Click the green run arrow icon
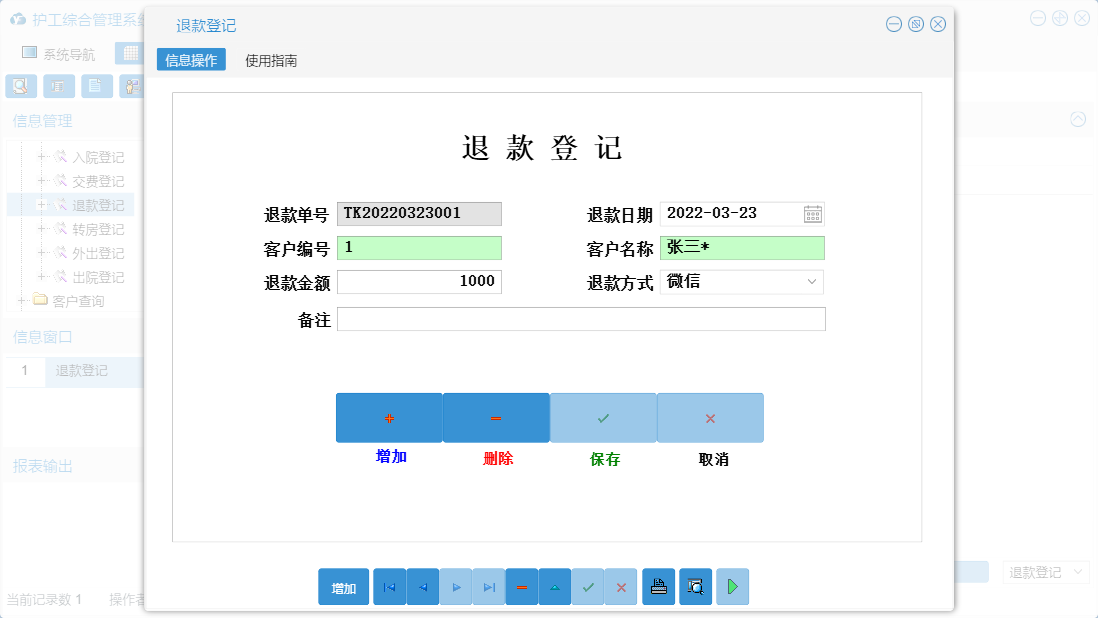The width and height of the screenshot is (1098, 618). coord(731,587)
